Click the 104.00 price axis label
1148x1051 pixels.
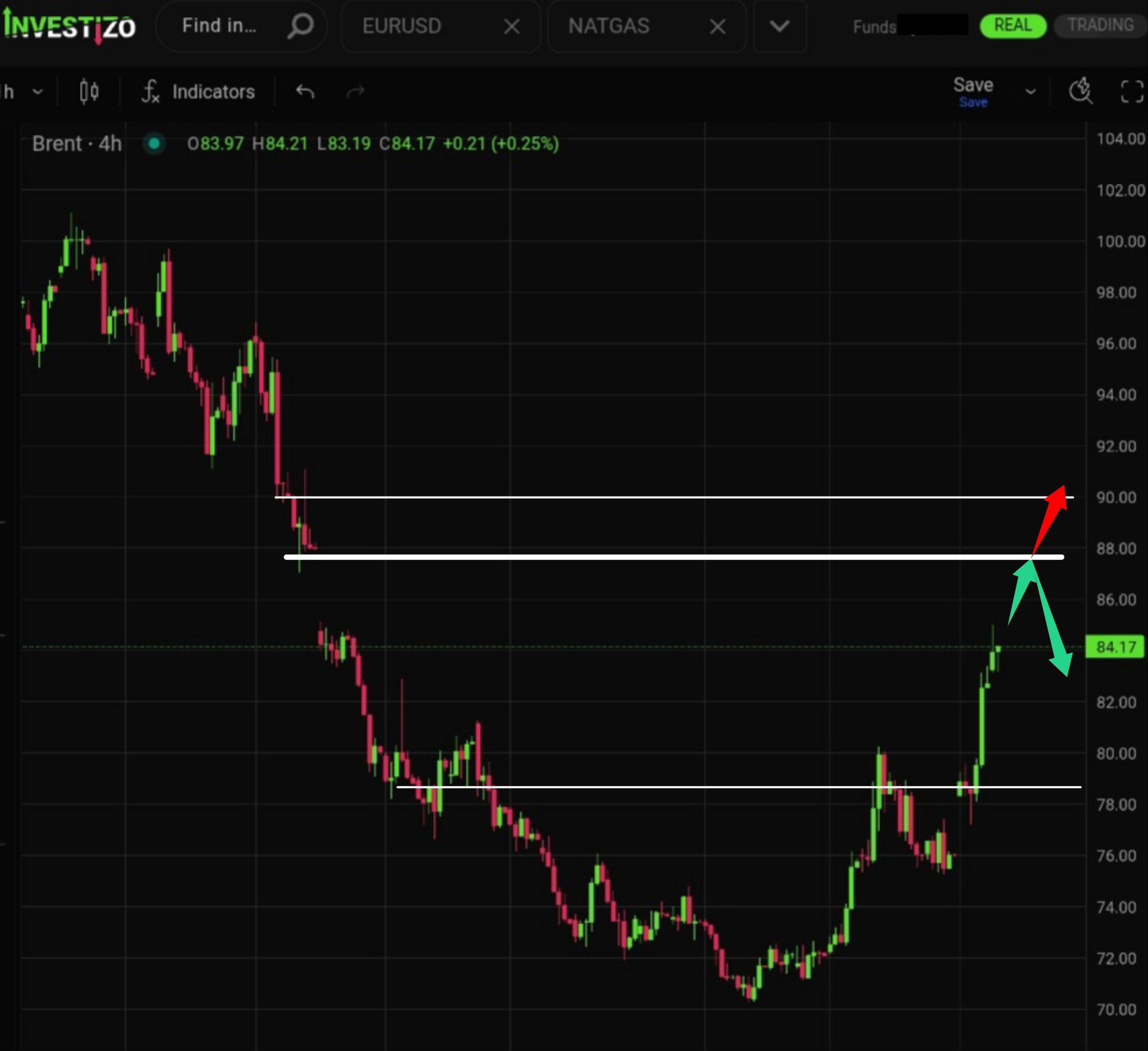tap(1121, 139)
